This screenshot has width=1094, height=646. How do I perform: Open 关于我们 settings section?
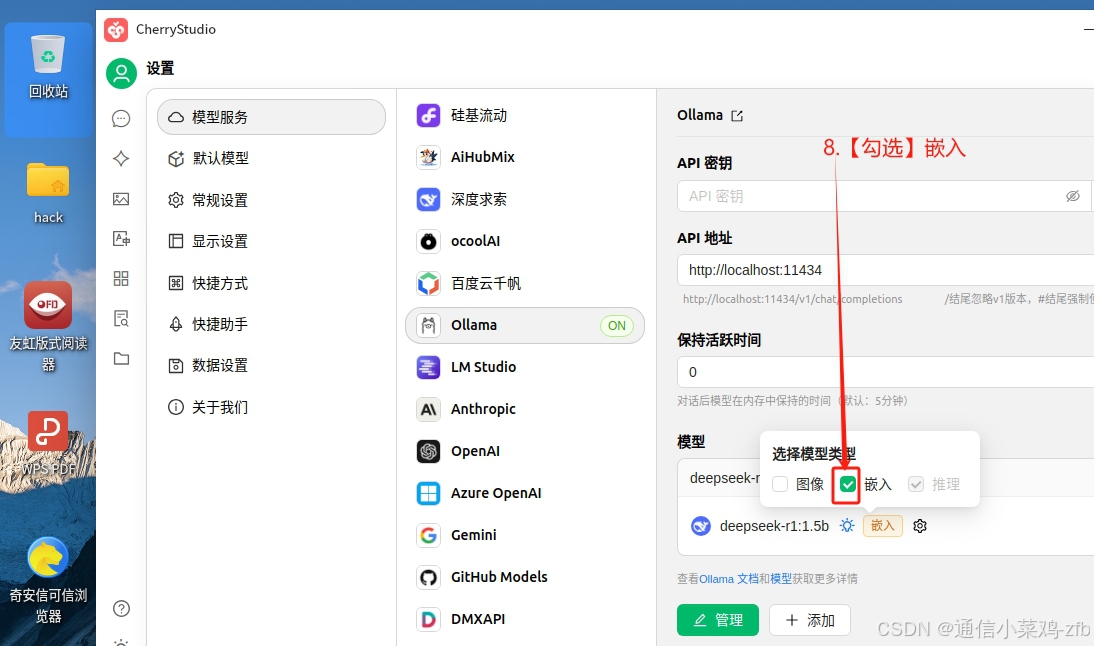(271, 407)
